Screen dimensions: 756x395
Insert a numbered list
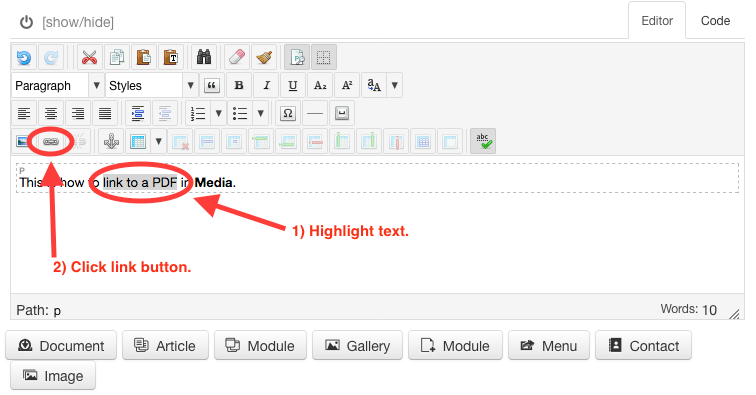tap(198, 114)
